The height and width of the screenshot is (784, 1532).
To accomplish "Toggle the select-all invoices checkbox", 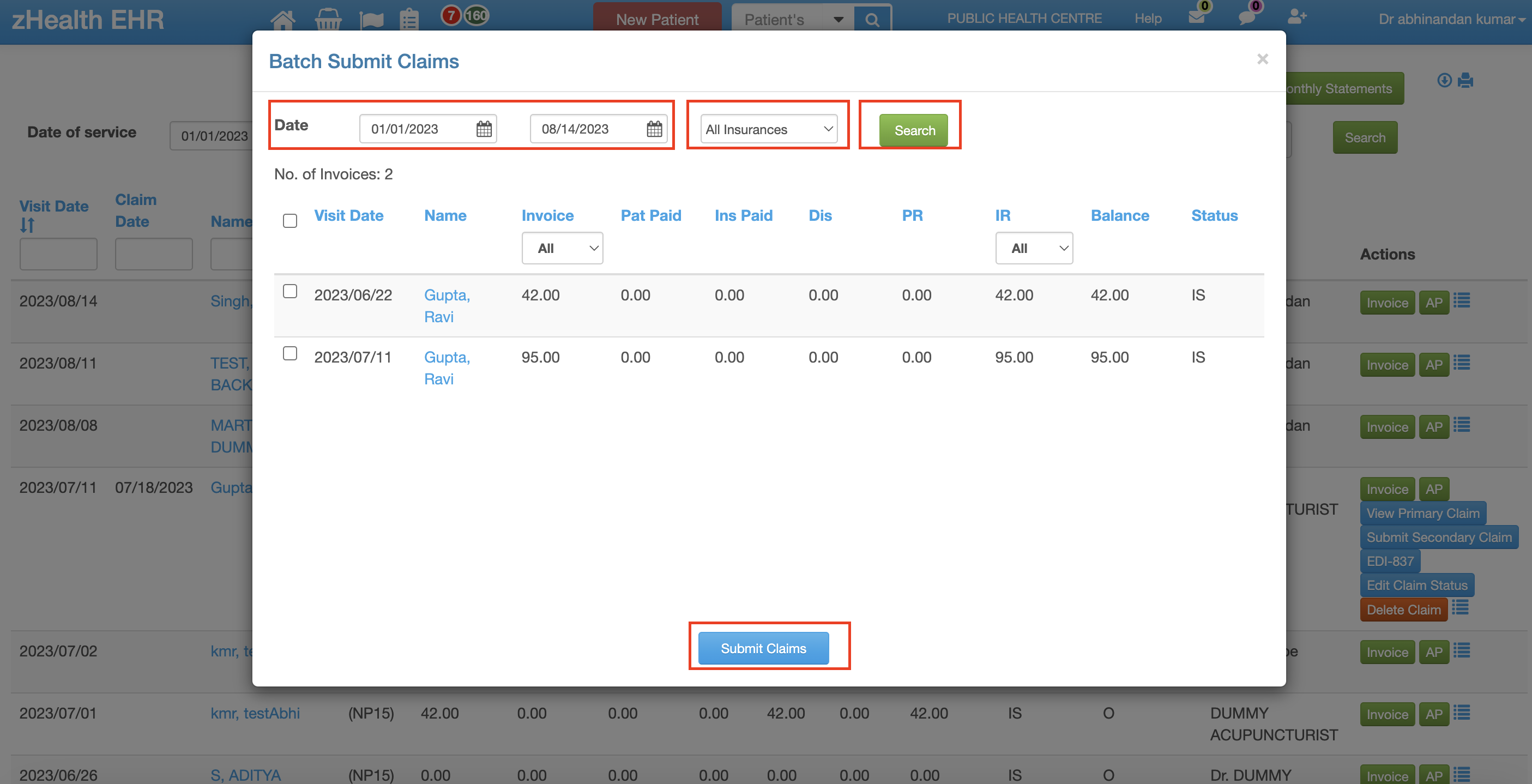I will 289,221.
